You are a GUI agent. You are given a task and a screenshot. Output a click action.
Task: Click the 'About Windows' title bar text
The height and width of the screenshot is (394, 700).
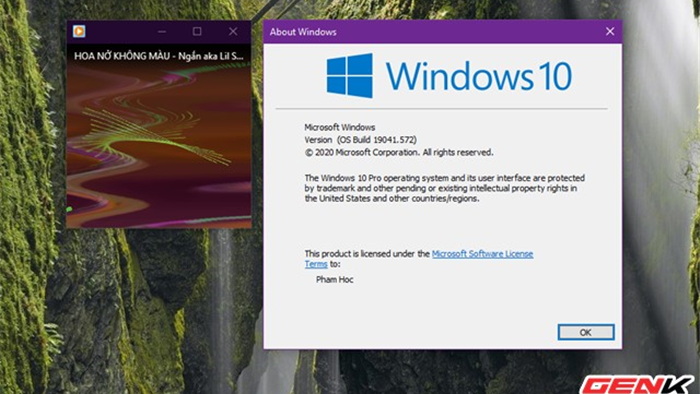[303, 32]
